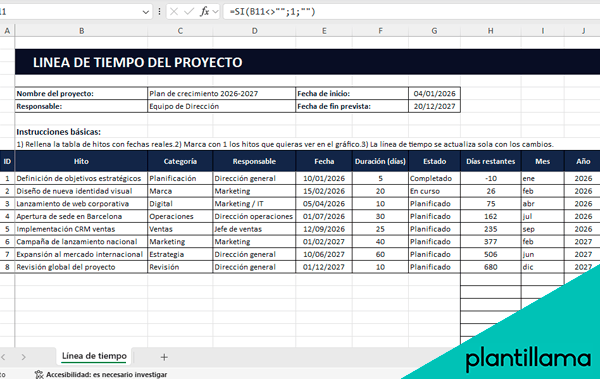Click previous sheet navigation arrow
The image size is (600, 379).
pyautogui.click(x=3, y=357)
